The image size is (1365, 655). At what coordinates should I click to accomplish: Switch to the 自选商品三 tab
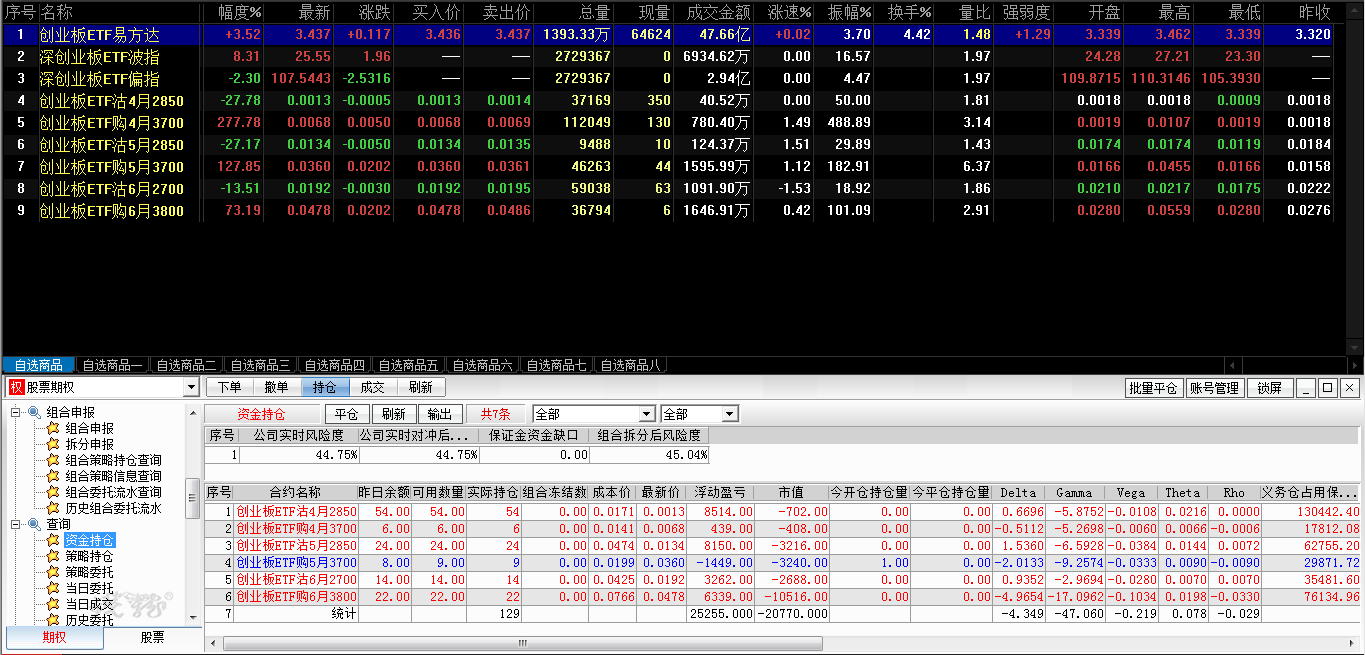[259, 366]
